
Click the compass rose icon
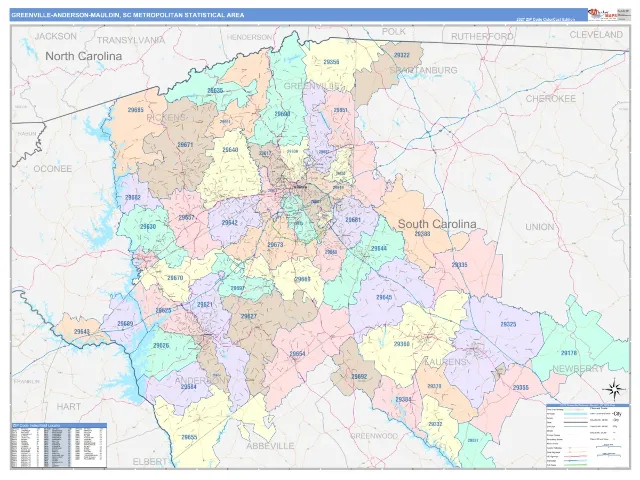[616, 389]
